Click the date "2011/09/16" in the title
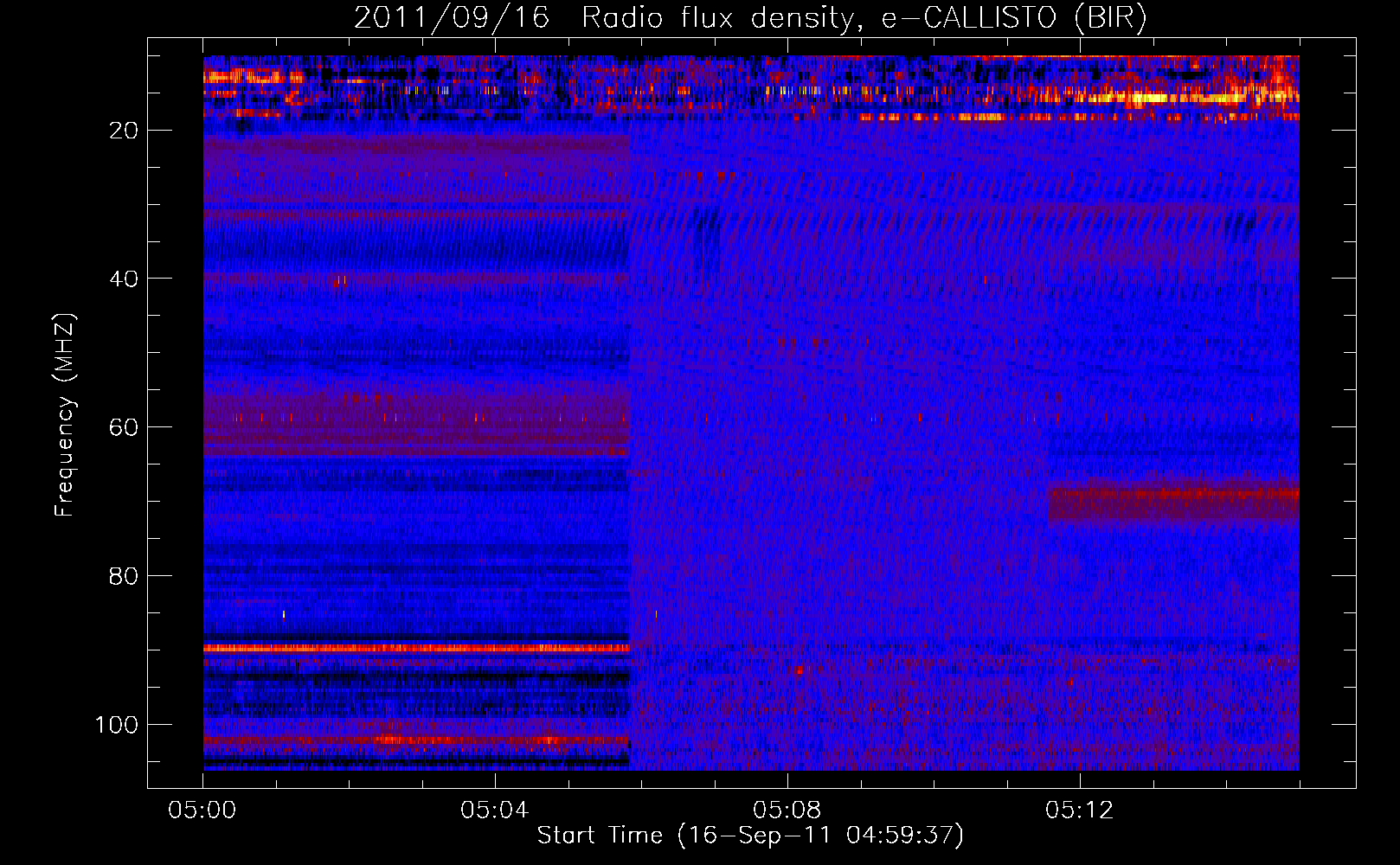Image resolution: width=1400 pixels, height=865 pixels. tap(451, 17)
